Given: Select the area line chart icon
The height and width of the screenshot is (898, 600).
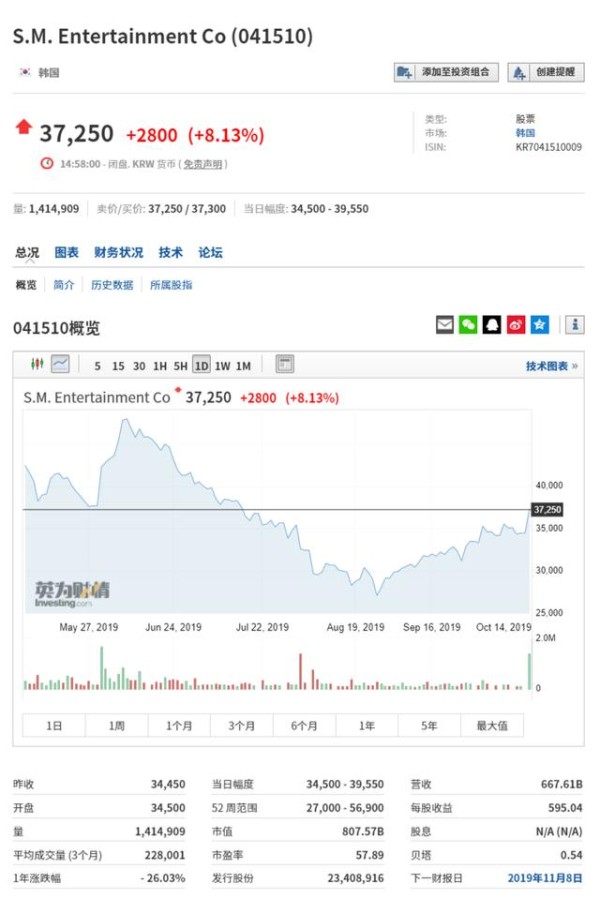Looking at the screenshot, I should click(x=60, y=364).
